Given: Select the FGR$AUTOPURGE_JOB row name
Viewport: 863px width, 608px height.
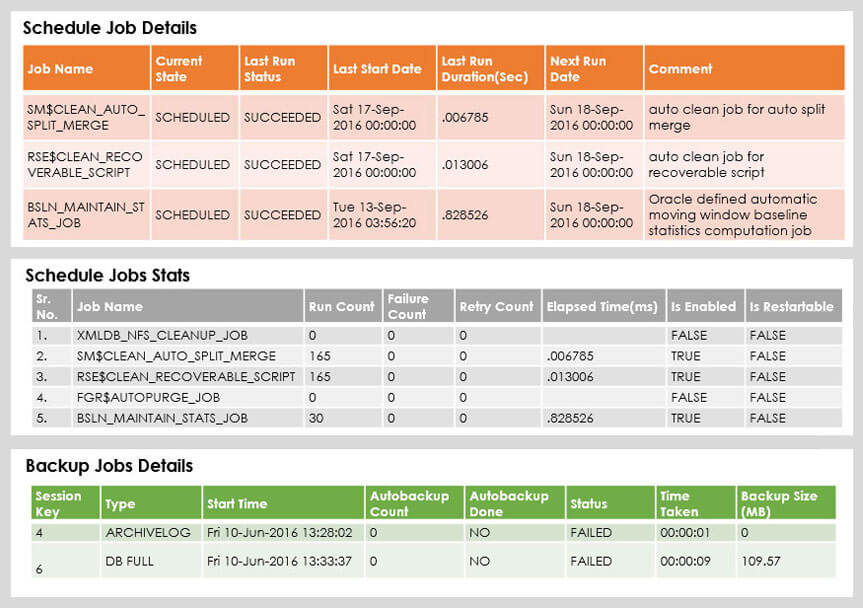Looking at the screenshot, I should pyautogui.click(x=149, y=397).
